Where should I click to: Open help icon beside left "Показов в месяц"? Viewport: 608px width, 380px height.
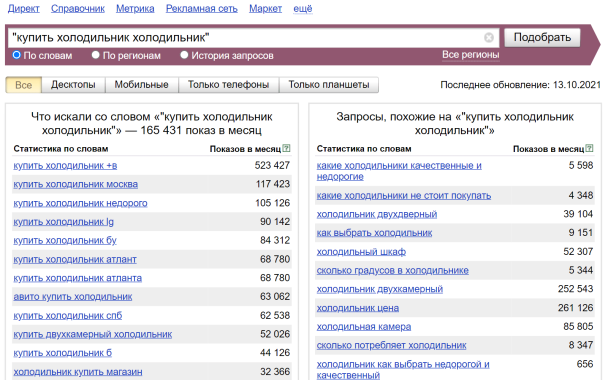pyautogui.click(x=287, y=148)
